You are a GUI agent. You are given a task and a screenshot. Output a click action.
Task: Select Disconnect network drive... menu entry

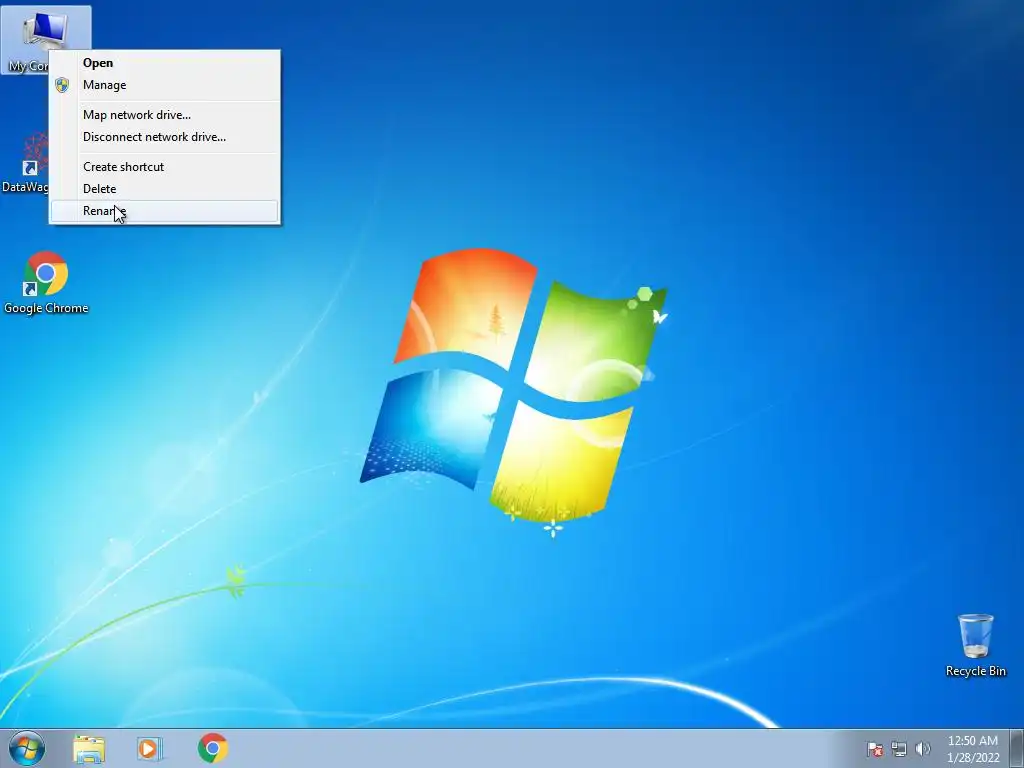pos(165,137)
